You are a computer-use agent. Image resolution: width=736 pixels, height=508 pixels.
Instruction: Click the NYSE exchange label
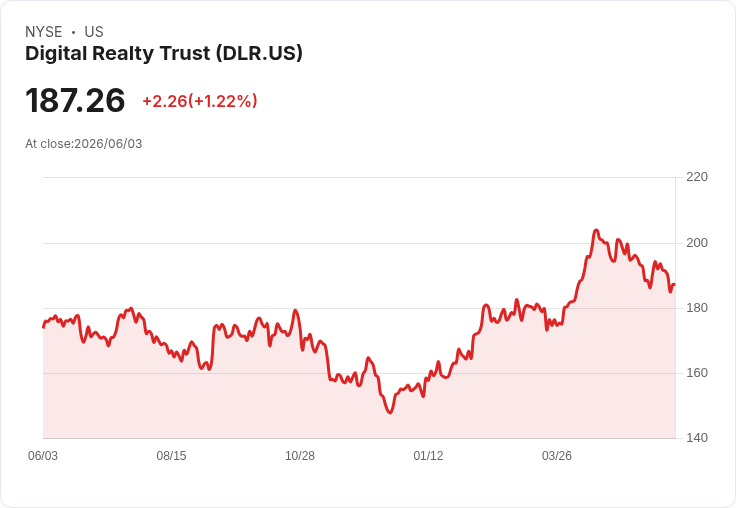point(44,32)
